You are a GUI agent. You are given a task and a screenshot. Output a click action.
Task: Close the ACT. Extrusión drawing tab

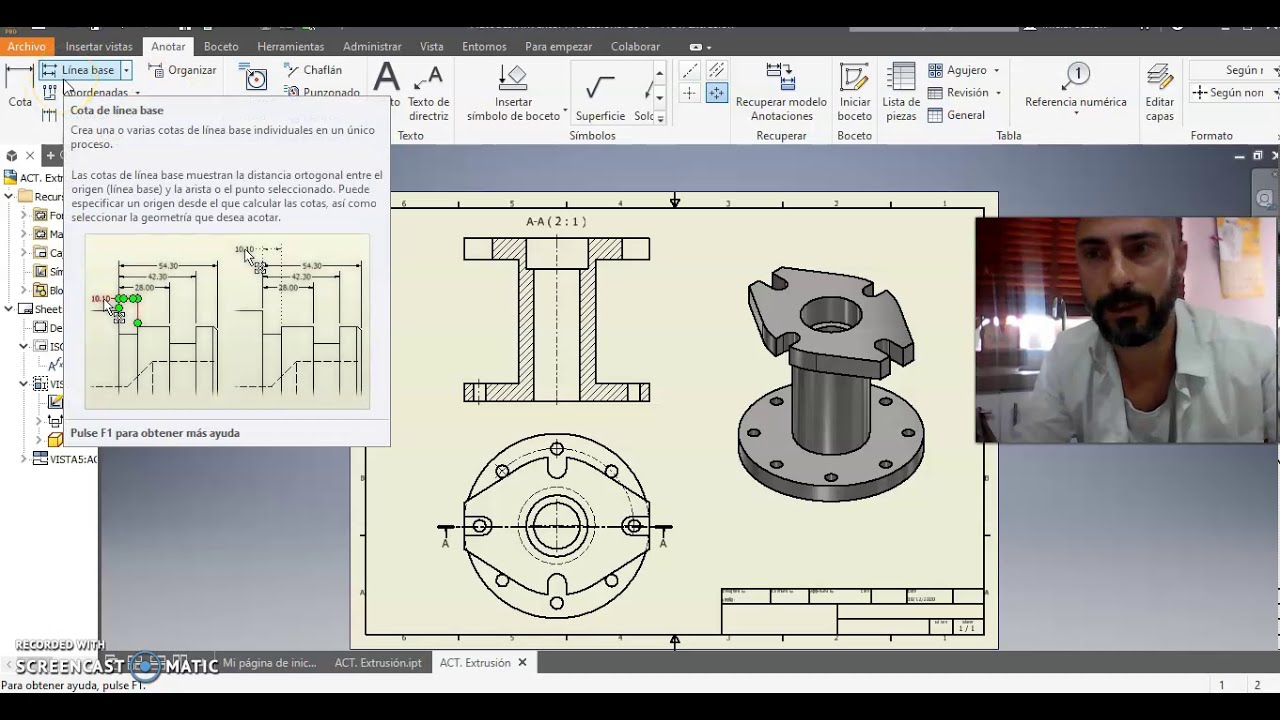(522, 662)
